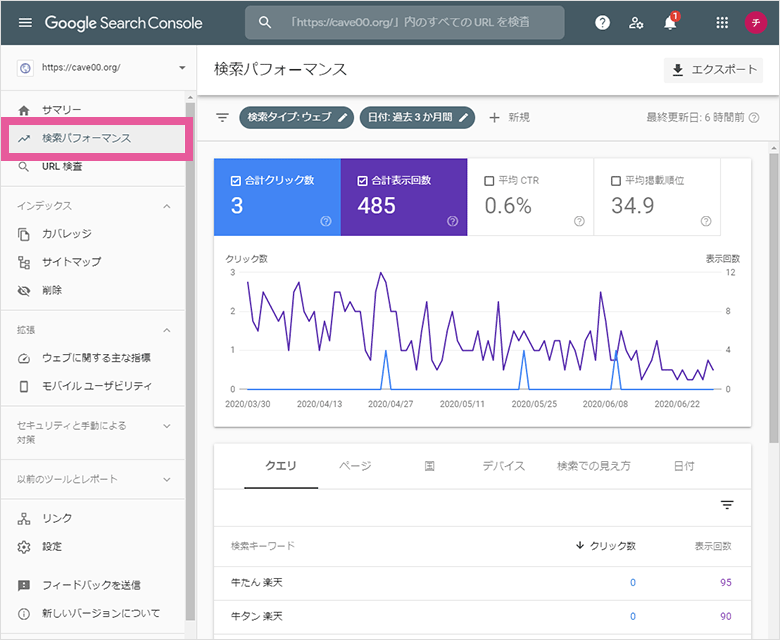Enable the 平均 CTR checkbox
Image resolution: width=780 pixels, height=640 pixels.
(x=489, y=181)
